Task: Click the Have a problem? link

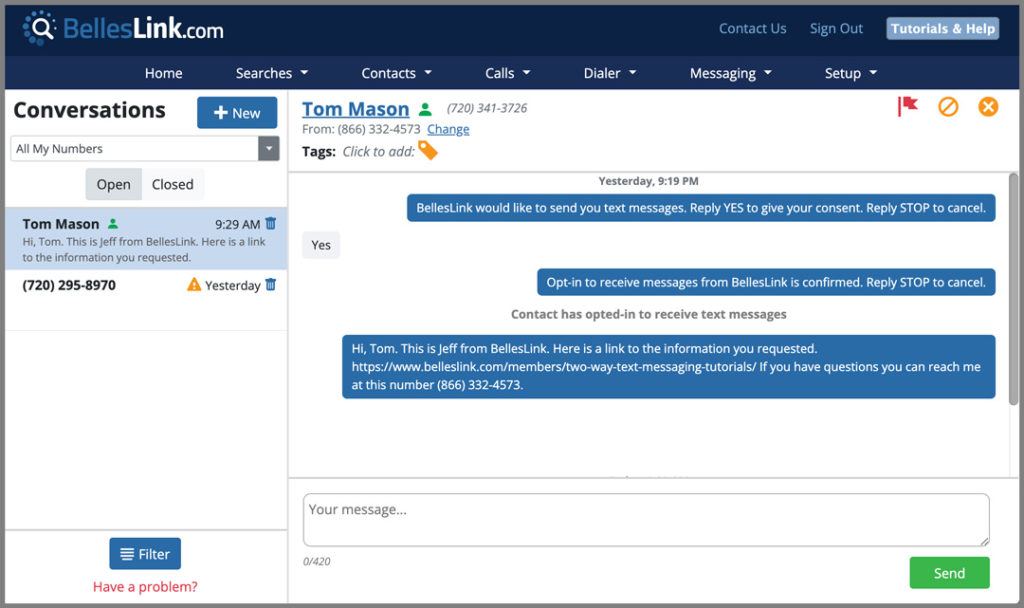Action: (145, 586)
